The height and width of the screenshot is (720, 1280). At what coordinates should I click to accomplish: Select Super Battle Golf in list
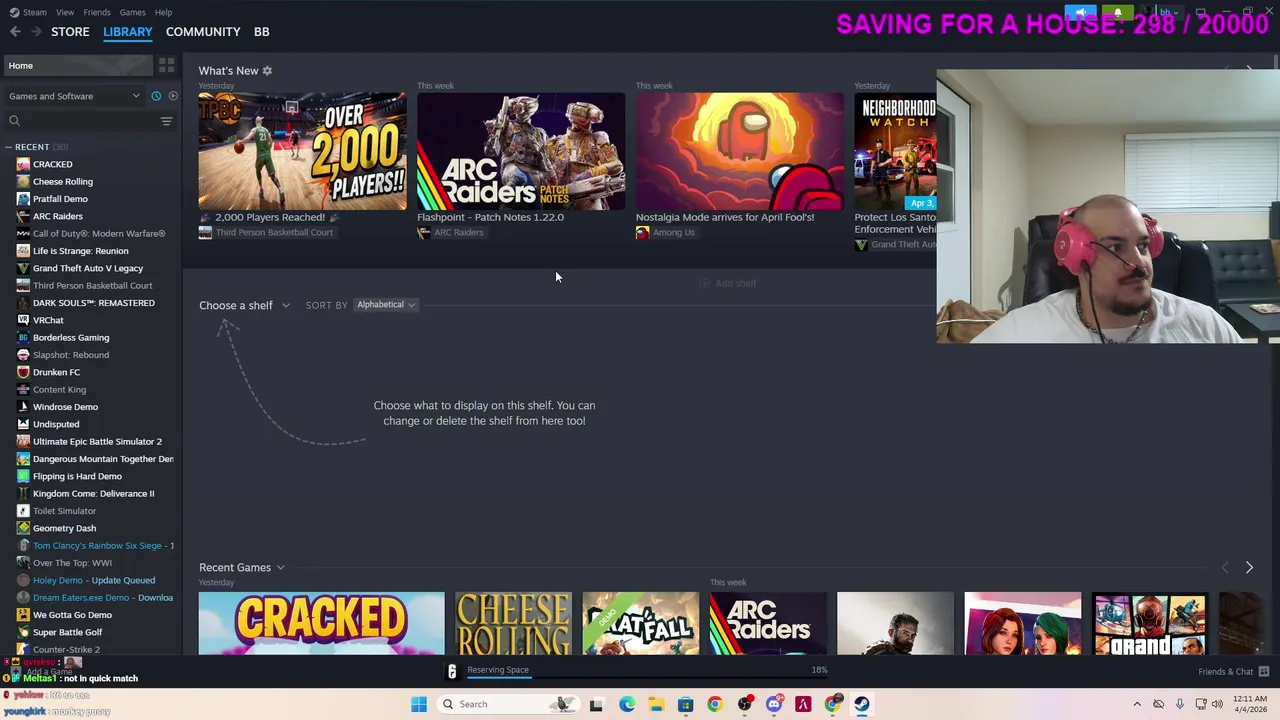[67, 632]
